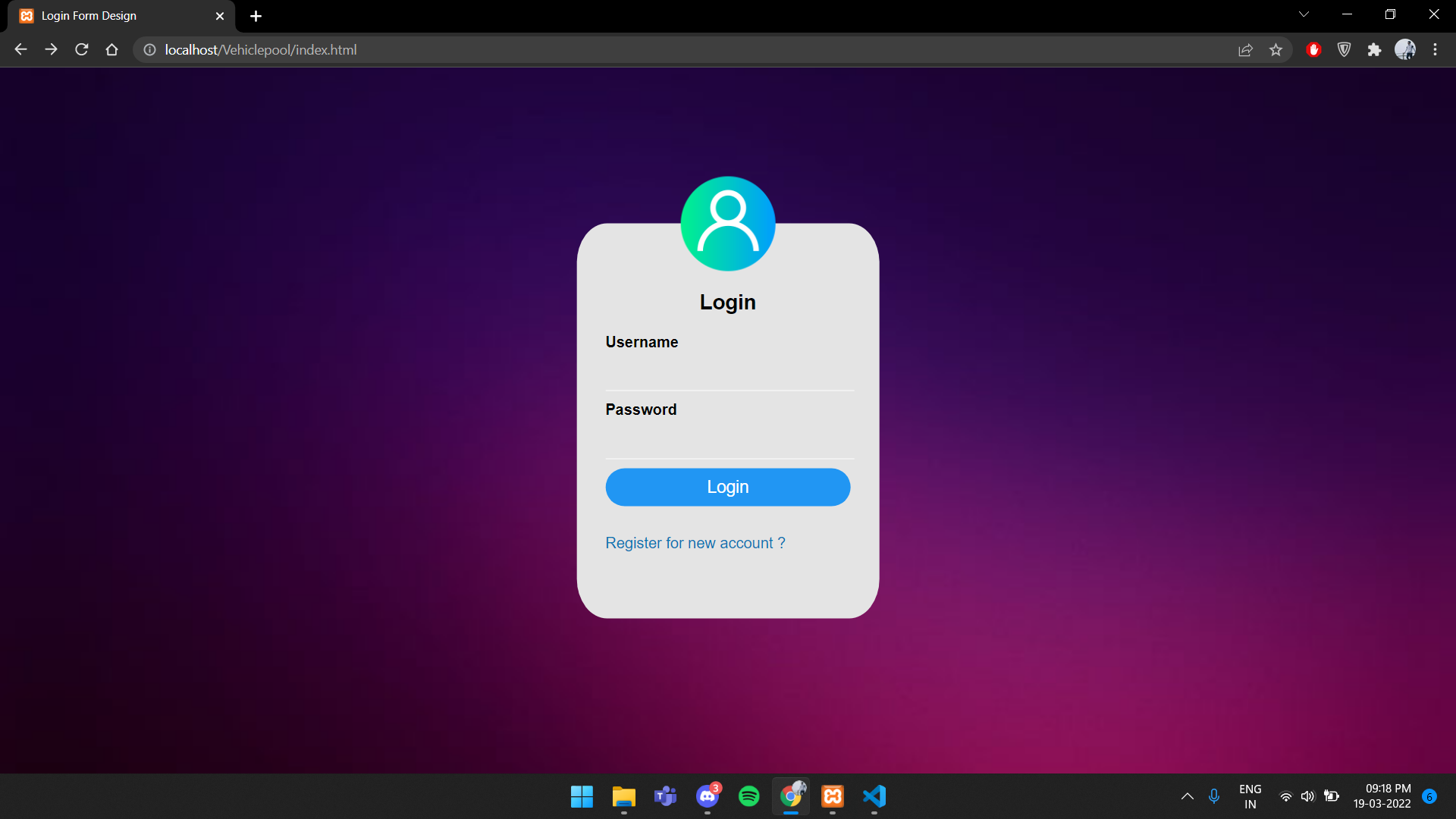Show hidden system tray icons
The width and height of the screenshot is (1456, 819).
[1187, 796]
